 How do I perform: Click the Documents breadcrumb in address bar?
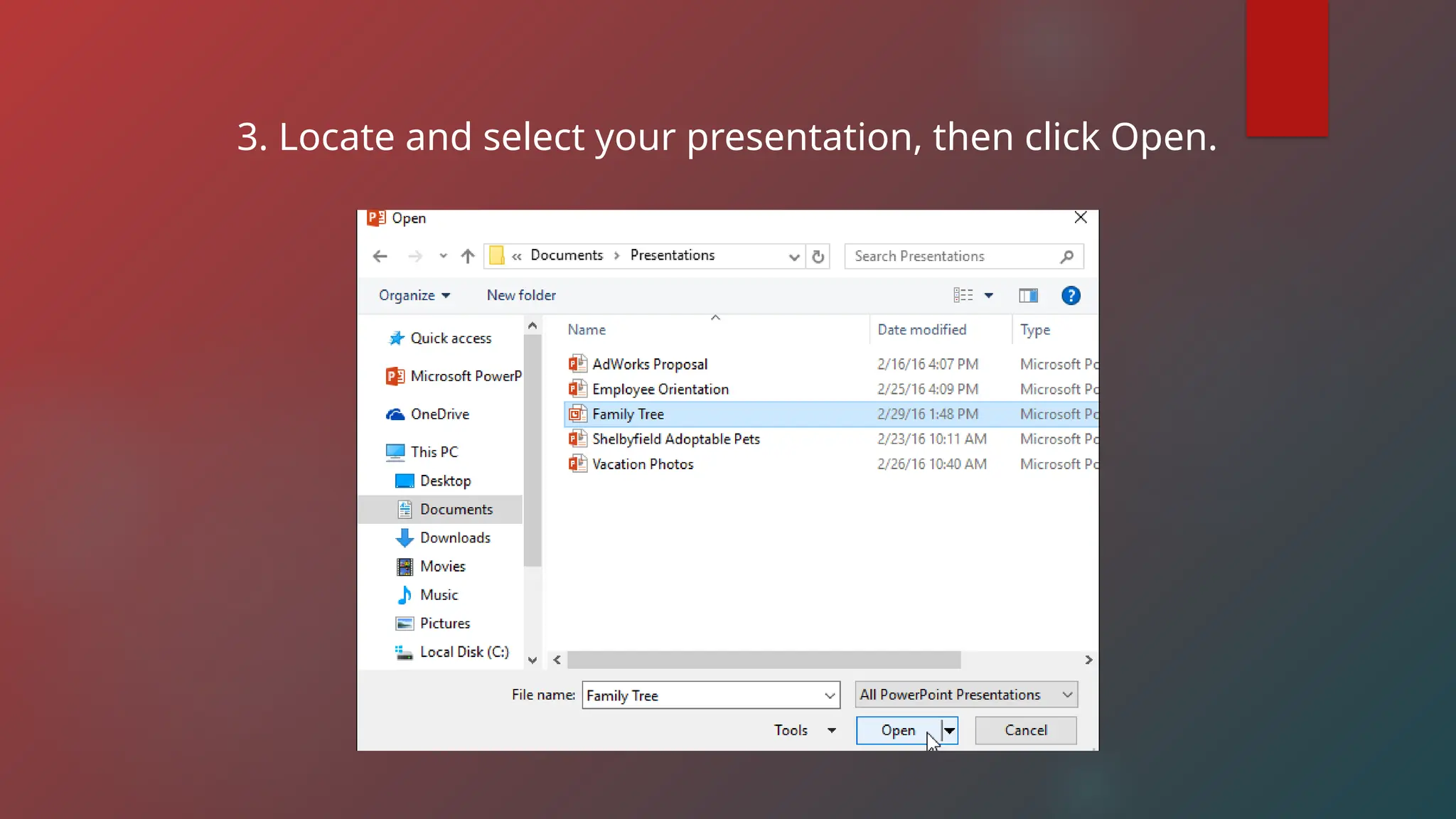pyautogui.click(x=567, y=255)
